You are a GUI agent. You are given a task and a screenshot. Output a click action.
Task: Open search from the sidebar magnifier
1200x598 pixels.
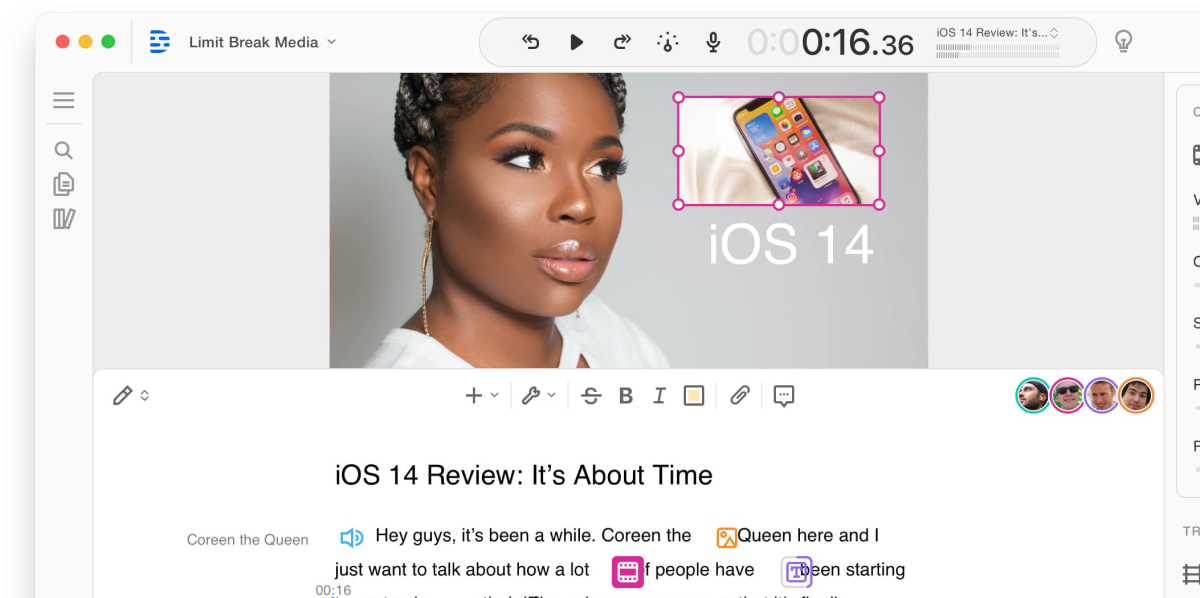[x=64, y=151]
